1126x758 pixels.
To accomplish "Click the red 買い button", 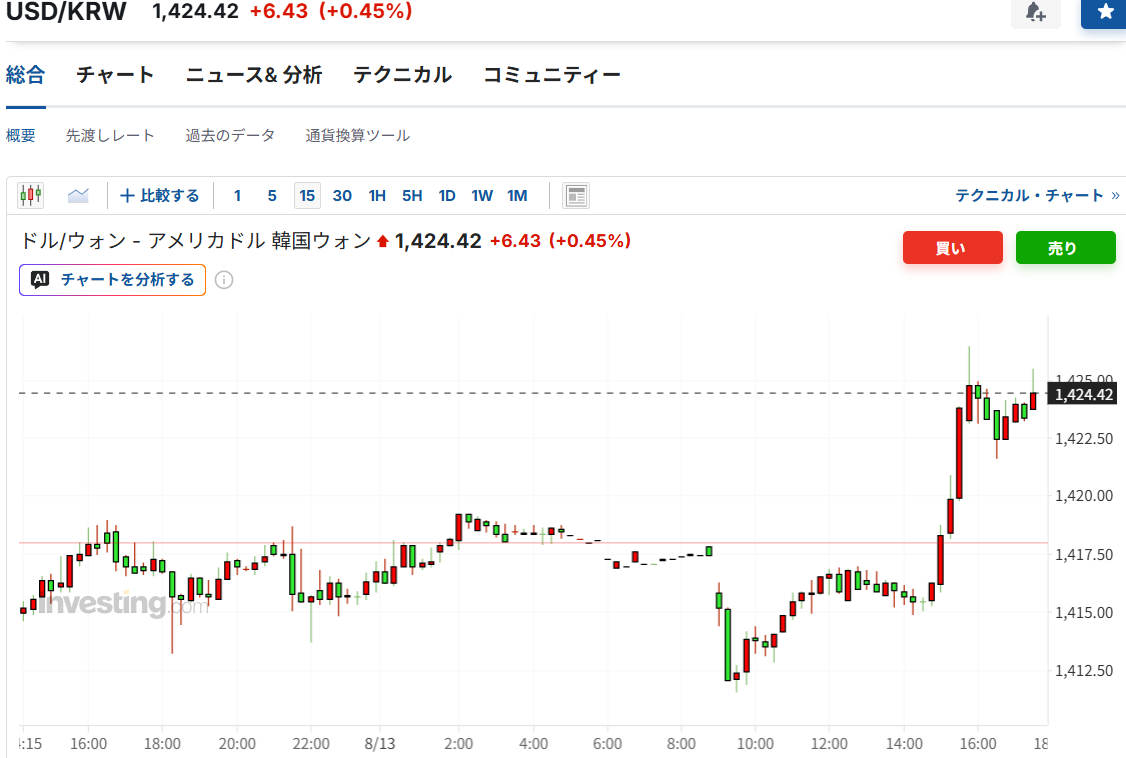I will [x=952, y=248].
